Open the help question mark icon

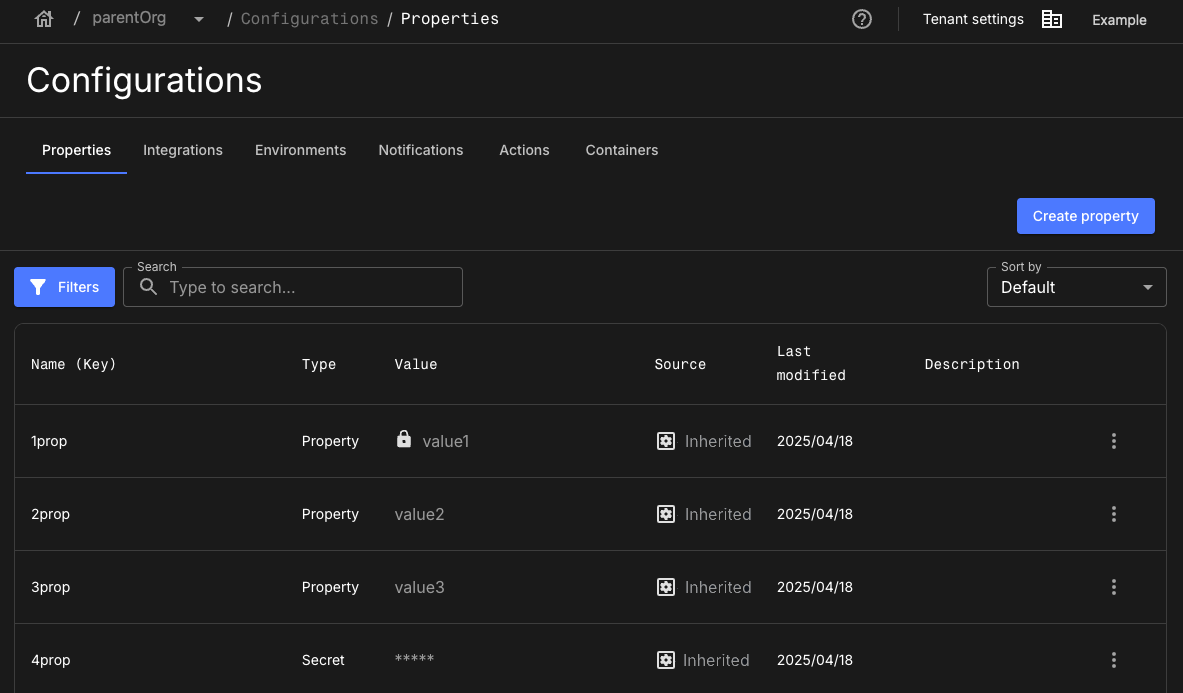click(x=862, y=19)
